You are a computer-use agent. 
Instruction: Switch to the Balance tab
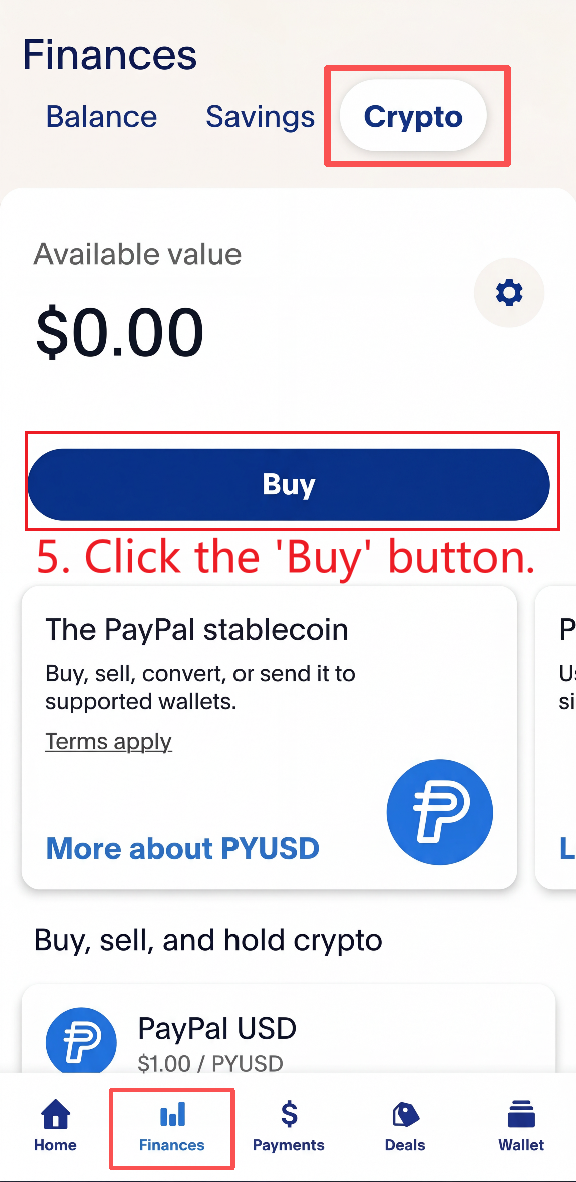(102, 117)
